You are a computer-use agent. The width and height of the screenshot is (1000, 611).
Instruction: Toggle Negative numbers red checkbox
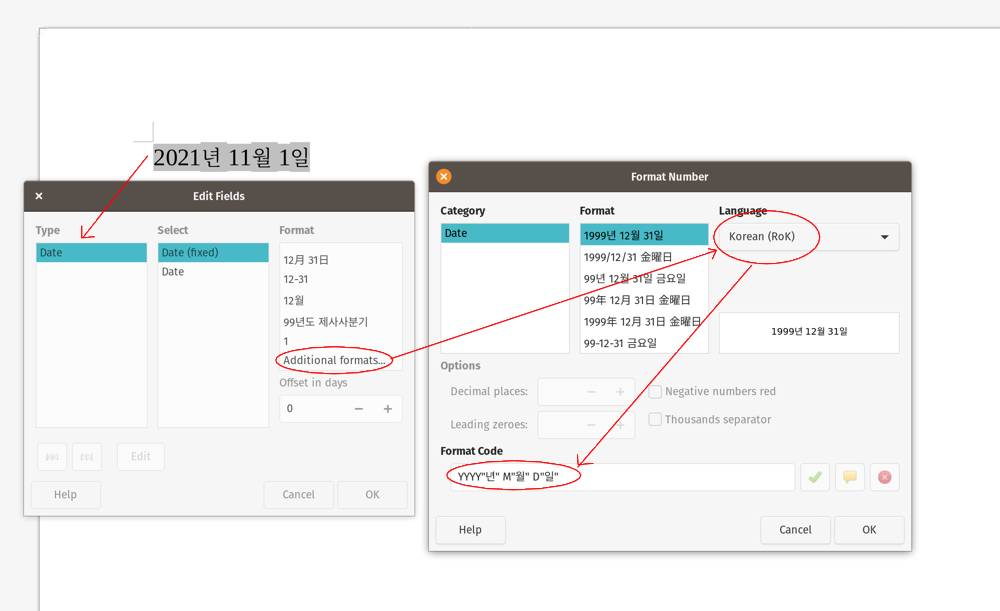click(655, 392)
